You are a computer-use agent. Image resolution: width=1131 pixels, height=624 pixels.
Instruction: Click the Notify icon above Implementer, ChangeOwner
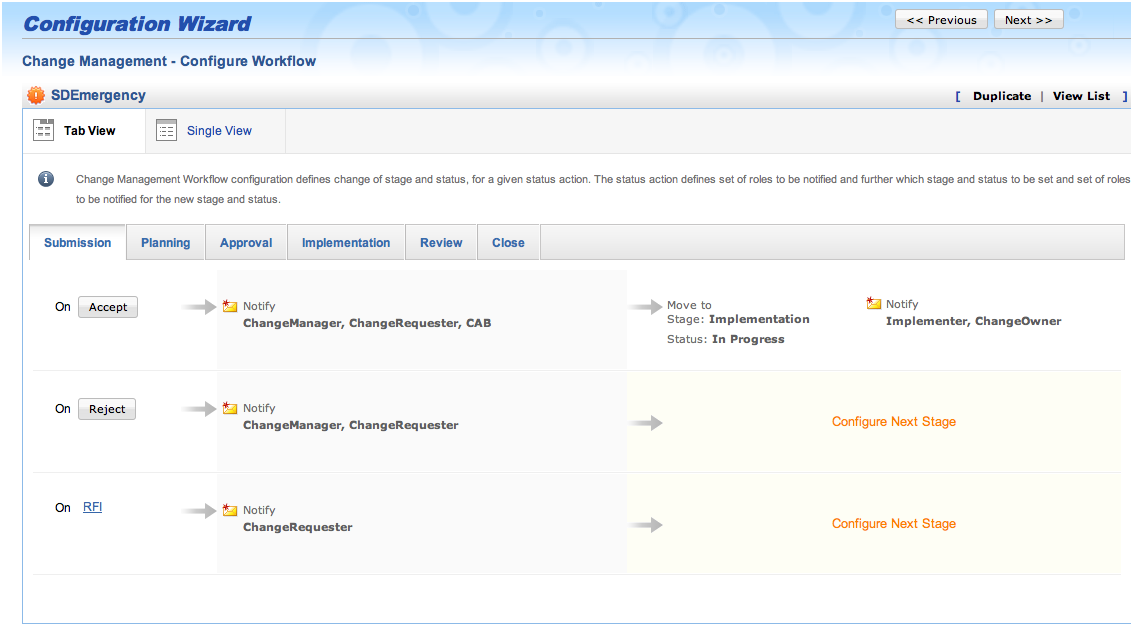872,302
